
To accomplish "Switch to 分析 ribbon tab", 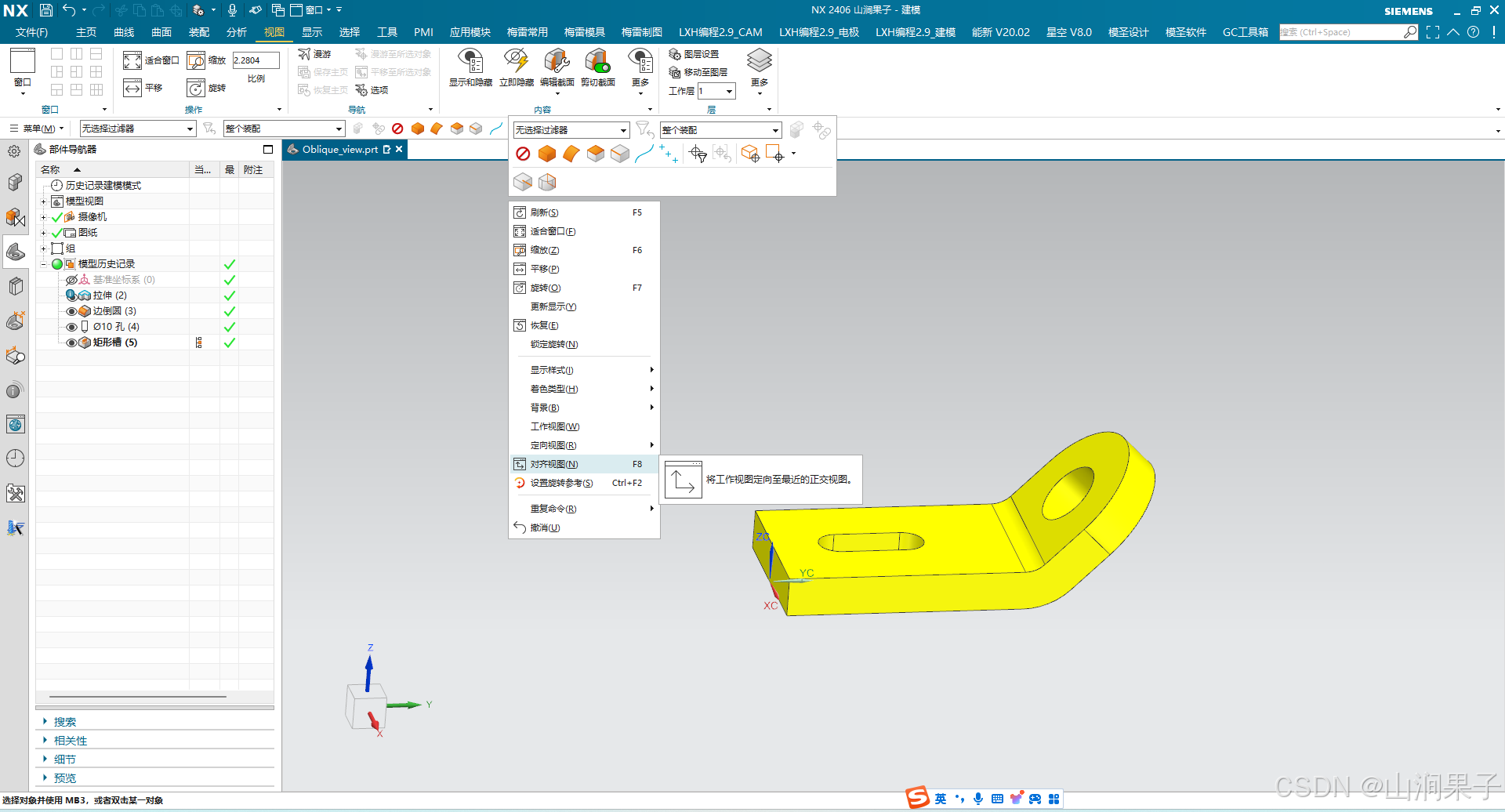I will click(237, 32).
